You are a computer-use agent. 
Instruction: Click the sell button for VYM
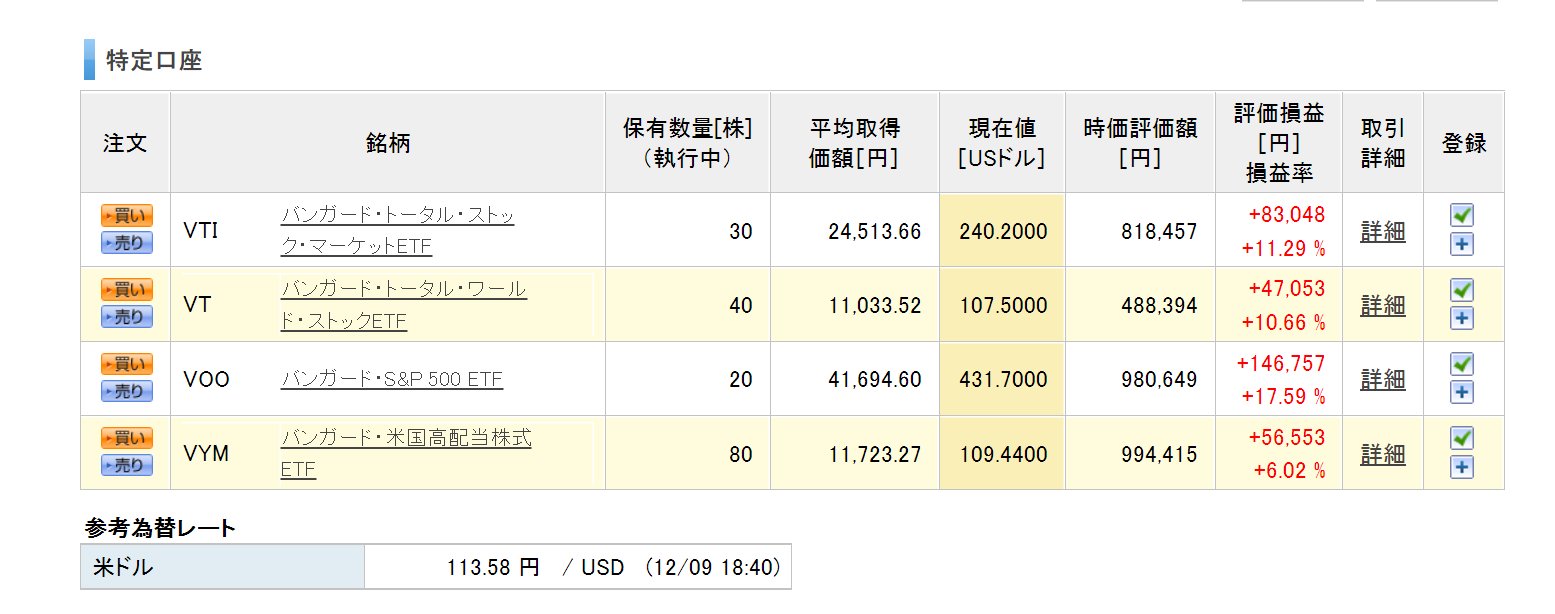point(126,465)
